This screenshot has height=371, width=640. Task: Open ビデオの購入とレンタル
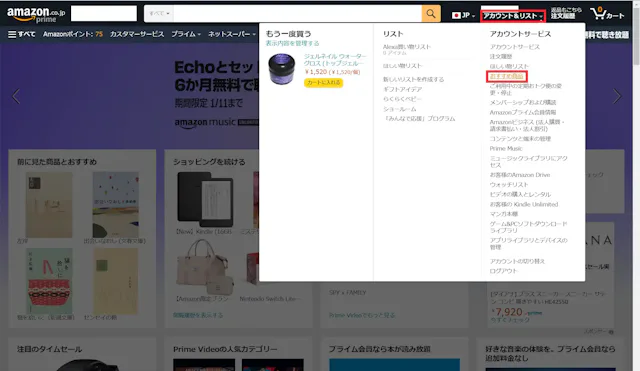pyautogui.click(x=520, y=195)
